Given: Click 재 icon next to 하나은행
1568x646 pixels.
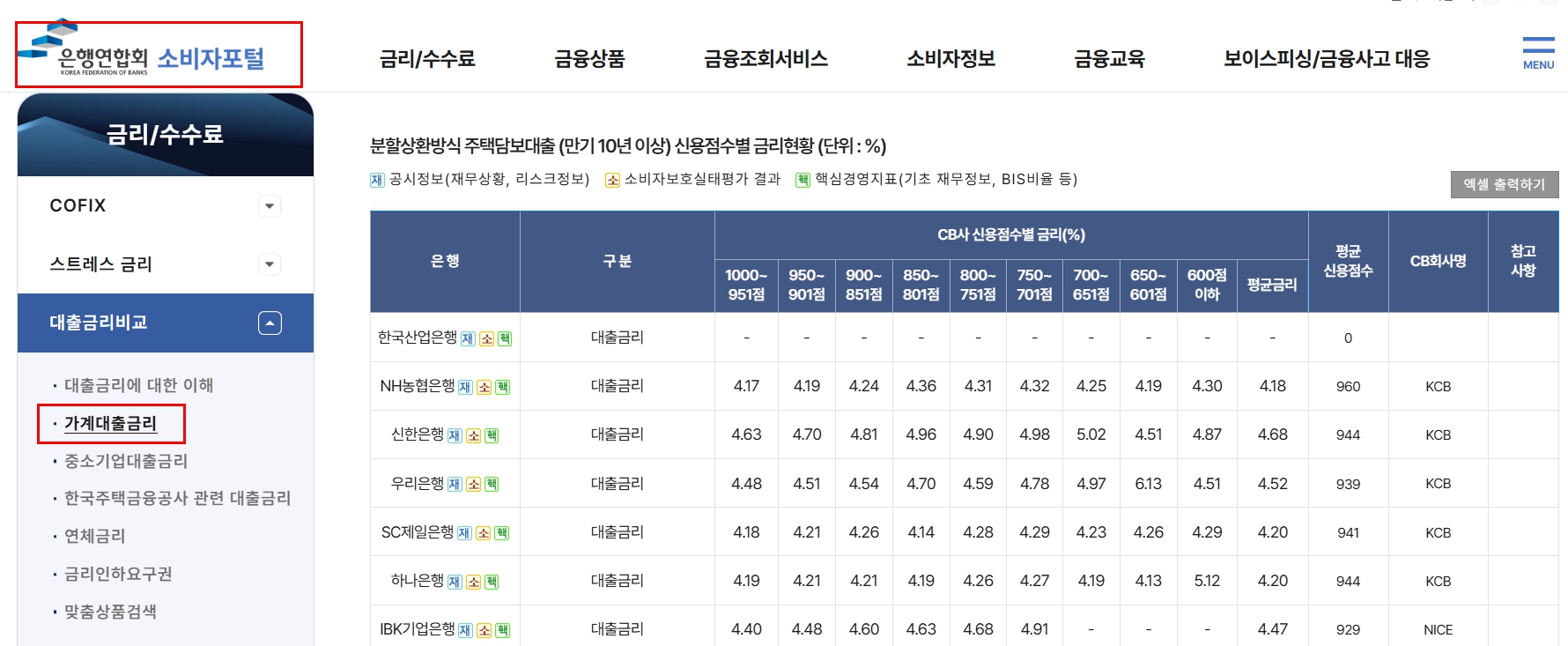Looking at the screenshot, I should [x=455, y=582].
